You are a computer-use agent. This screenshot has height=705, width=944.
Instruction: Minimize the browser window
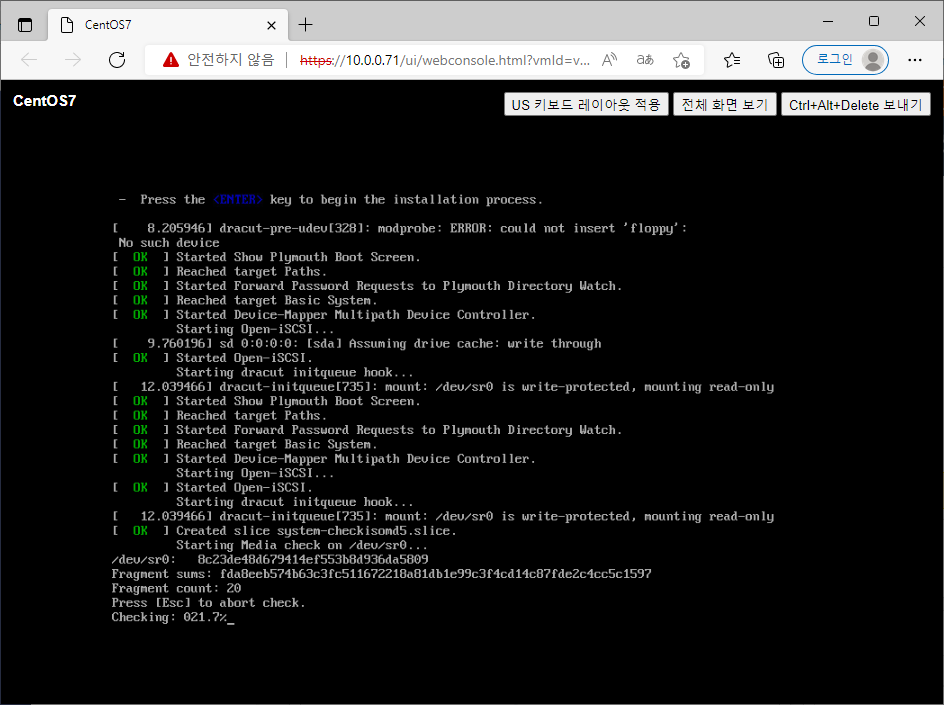point(828,22)
